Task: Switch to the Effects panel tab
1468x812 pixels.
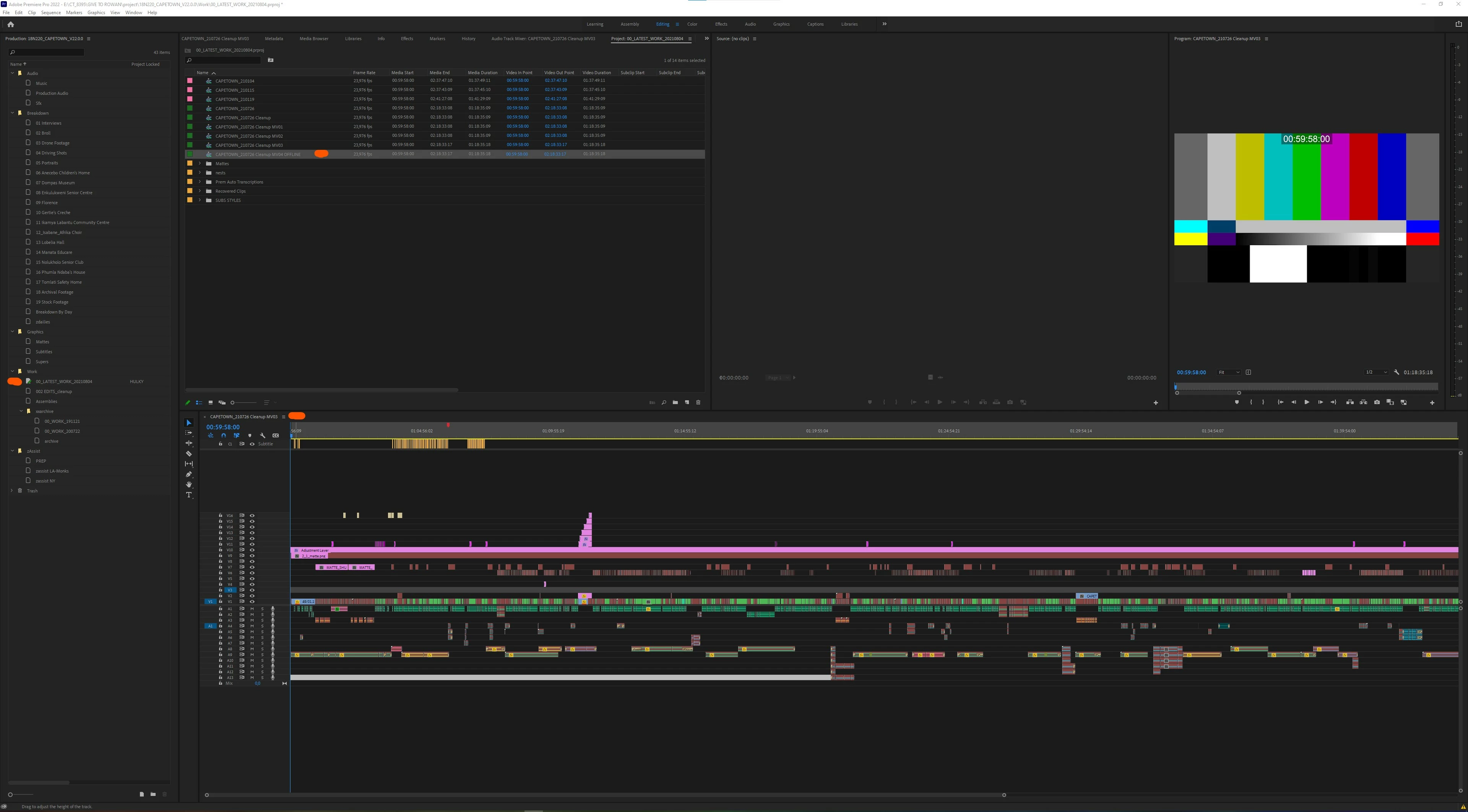Action: click(x=406, y=39)
